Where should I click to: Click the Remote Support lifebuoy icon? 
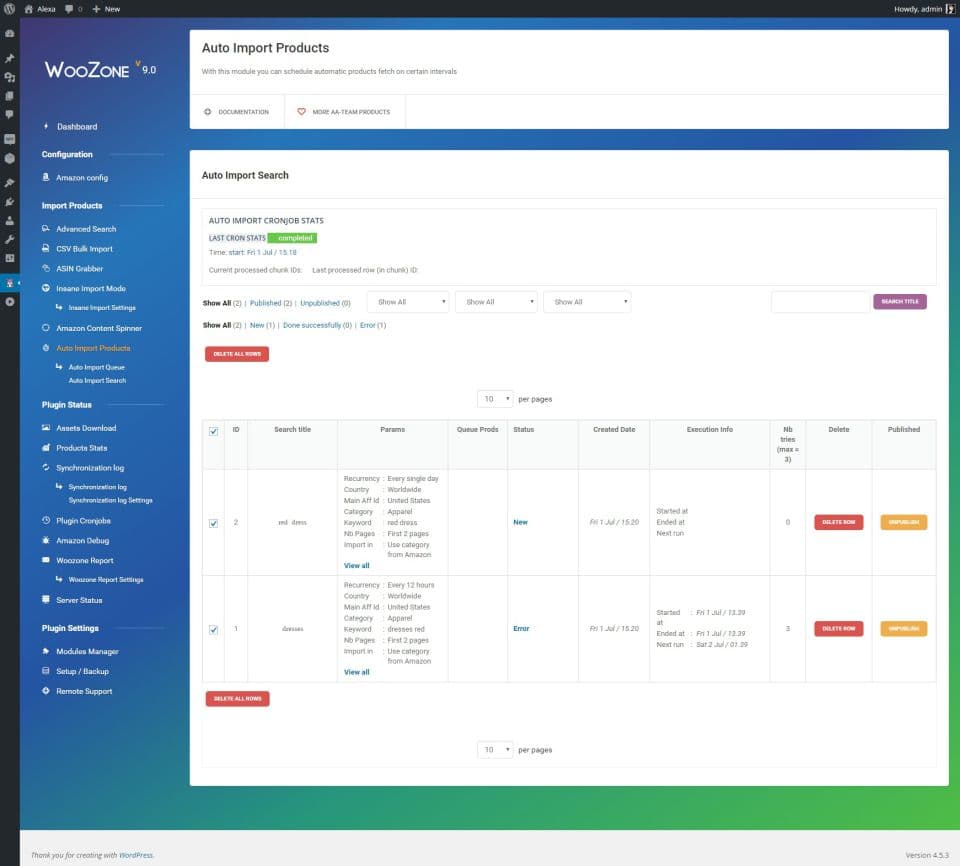[46, 691]
